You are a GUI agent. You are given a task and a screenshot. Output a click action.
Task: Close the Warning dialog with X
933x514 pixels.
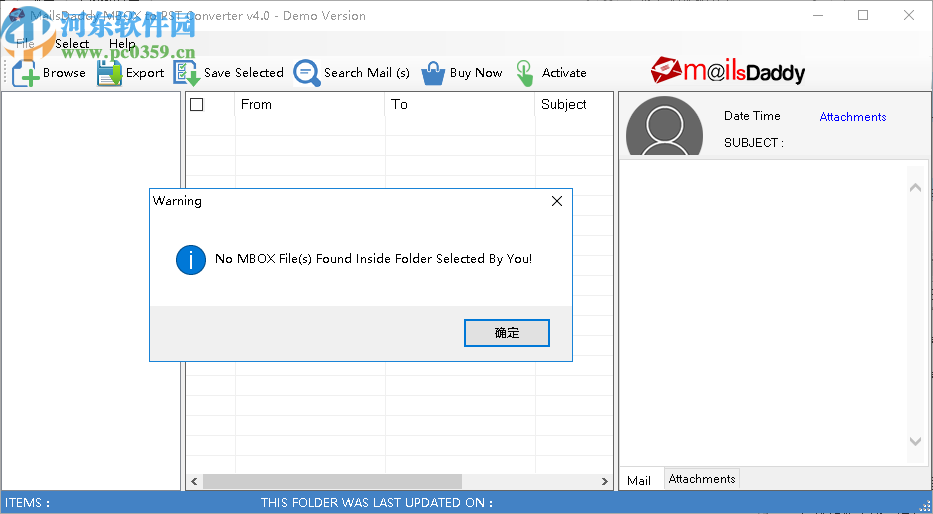tap(557, 201)
